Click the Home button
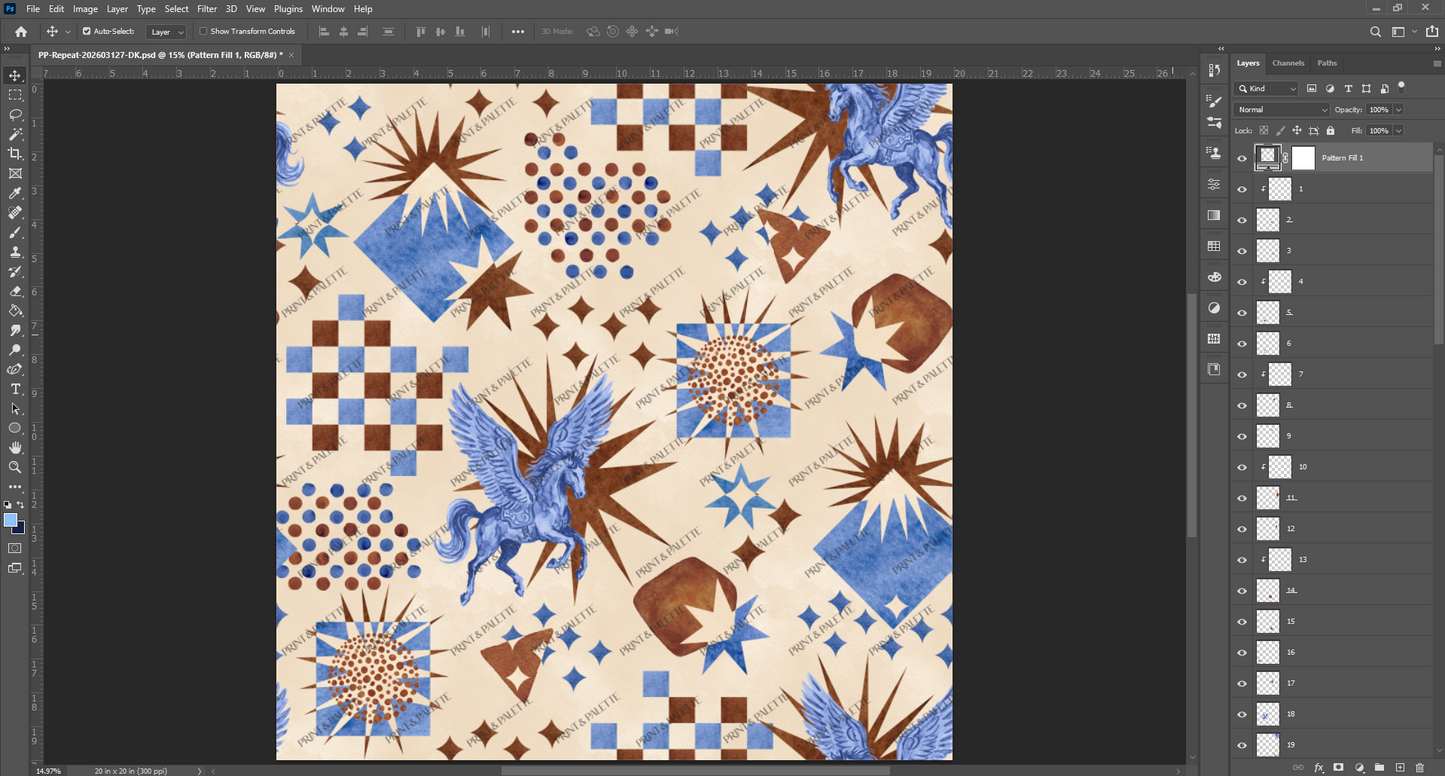This screenshot has width=1445, height=776. coord(20,32)
